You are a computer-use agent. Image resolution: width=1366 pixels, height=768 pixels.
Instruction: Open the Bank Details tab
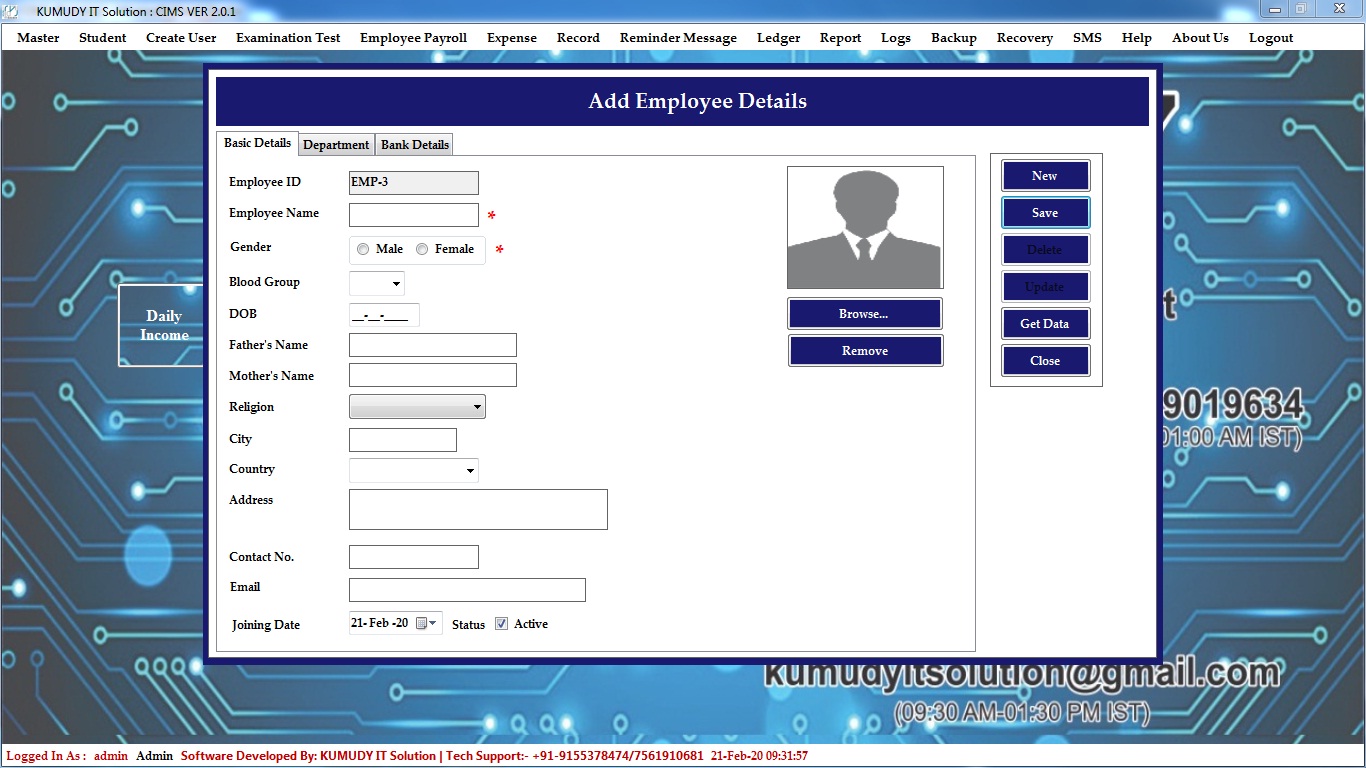[x=415, y=145]
